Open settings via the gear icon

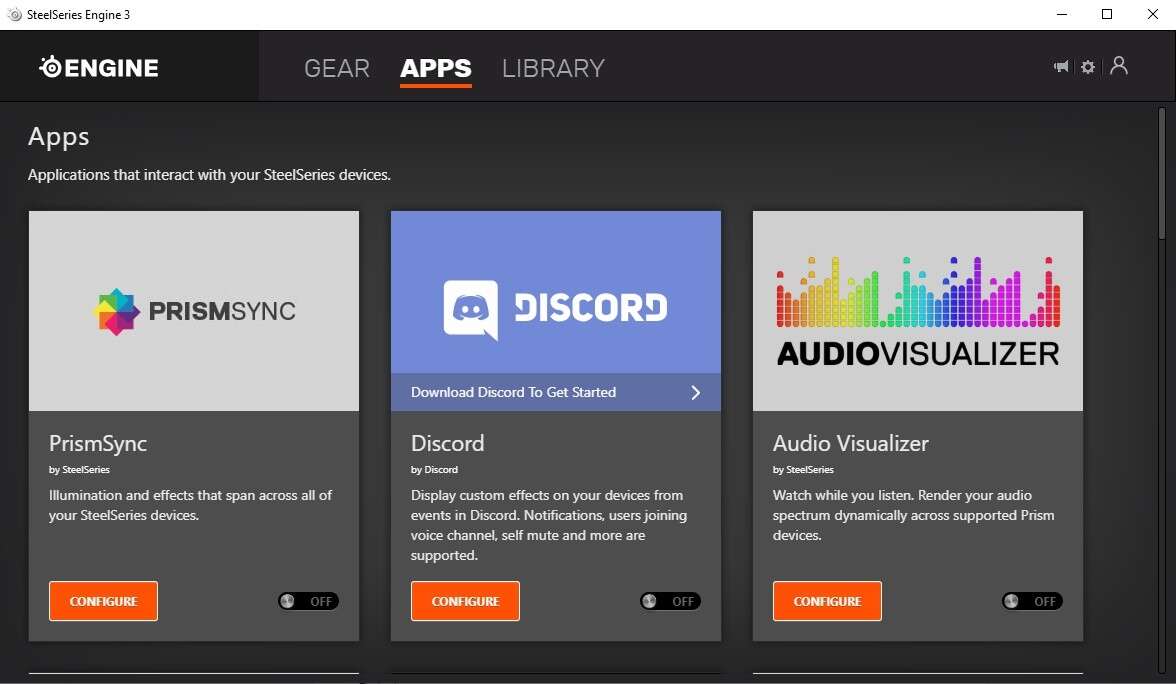pos(1088,67)
